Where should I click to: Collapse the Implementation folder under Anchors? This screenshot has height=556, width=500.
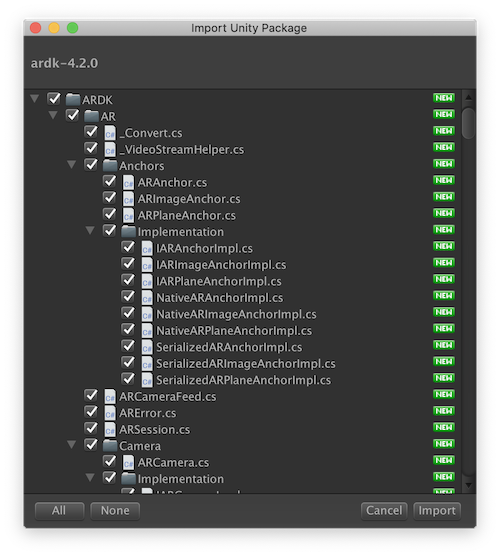pos(90,230)
